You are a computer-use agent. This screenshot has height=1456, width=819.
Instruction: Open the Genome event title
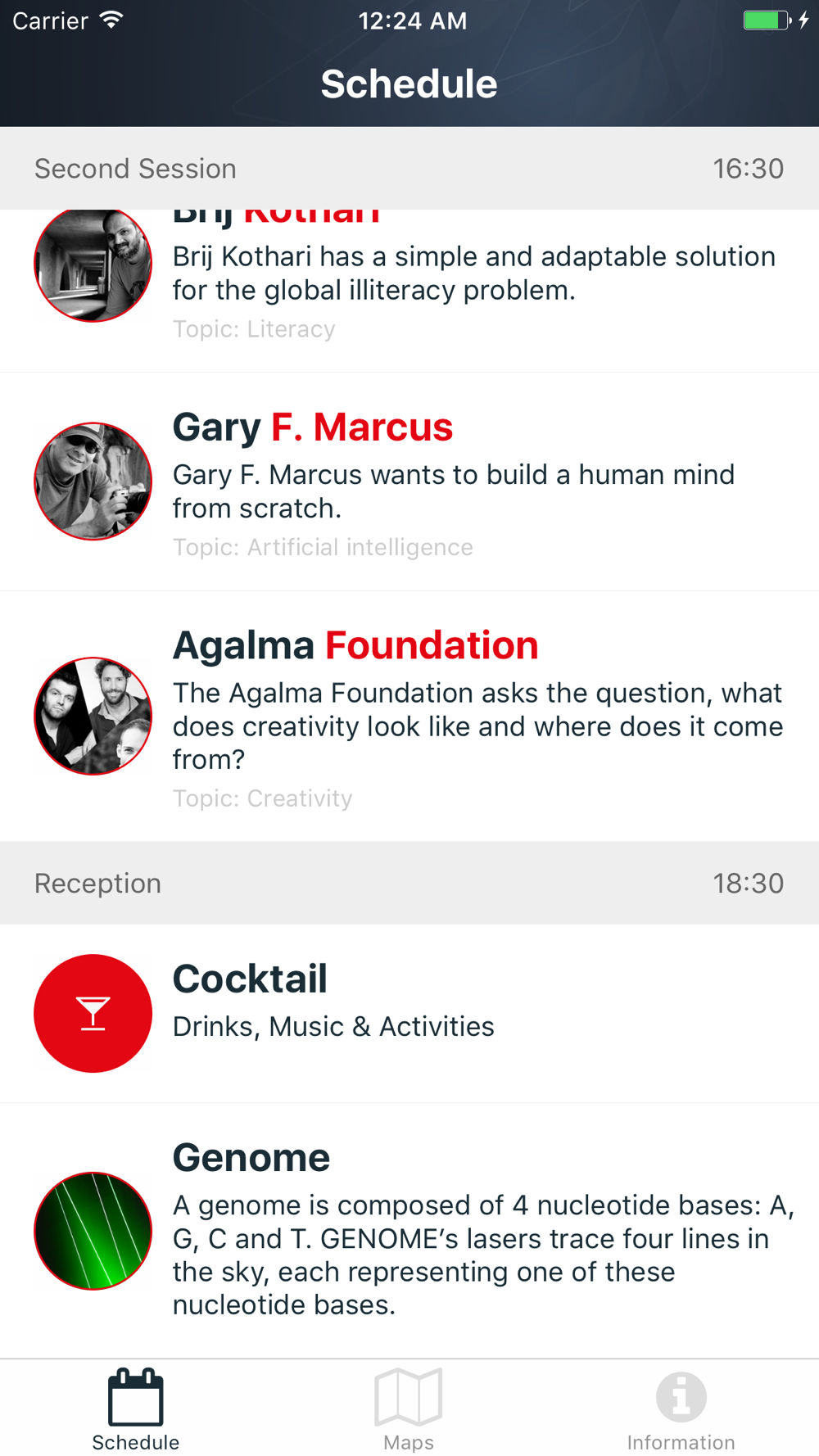[x=251, y=1158]
